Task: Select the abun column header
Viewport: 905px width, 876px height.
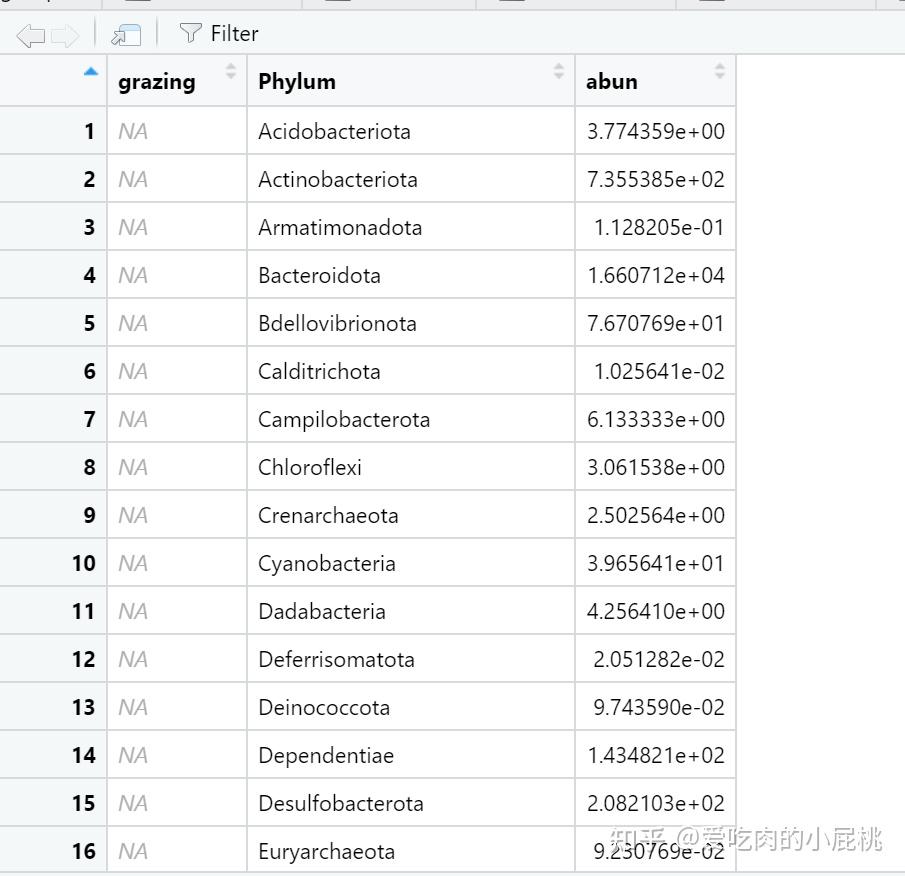Action: tap(655, 81)
